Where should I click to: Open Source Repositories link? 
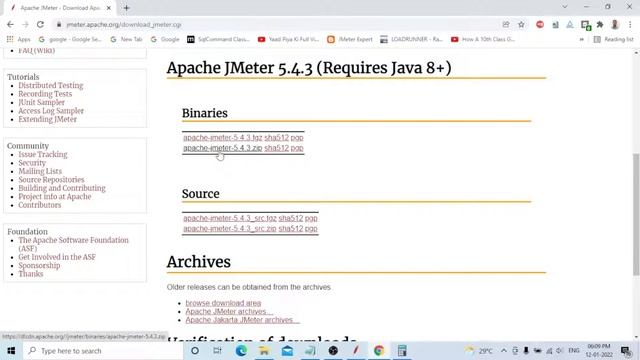pos(51,180)
